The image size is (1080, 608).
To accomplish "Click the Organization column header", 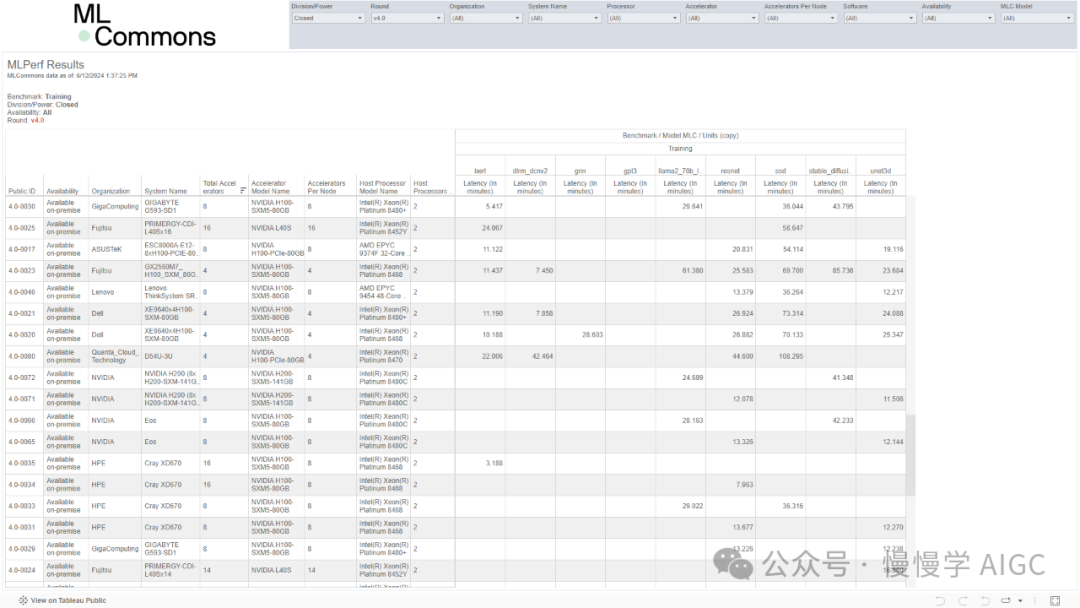I will (x=111, y=191).
